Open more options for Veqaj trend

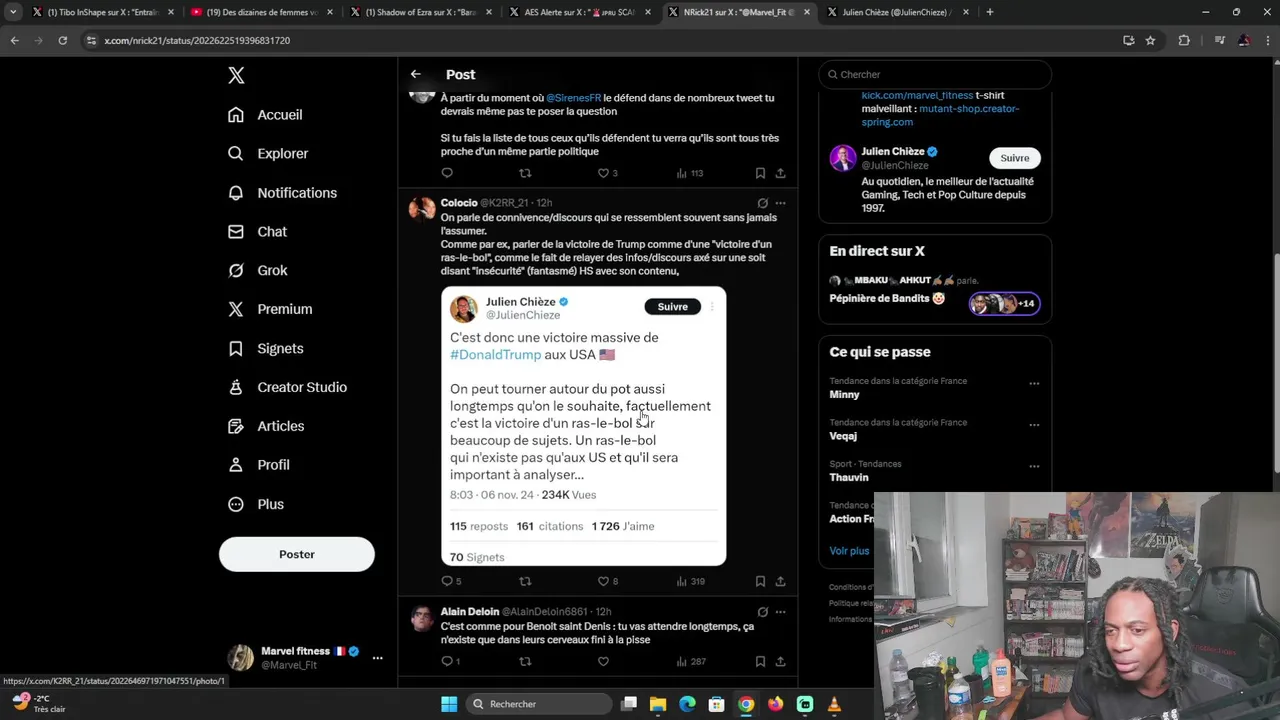tap(1034, 425)
